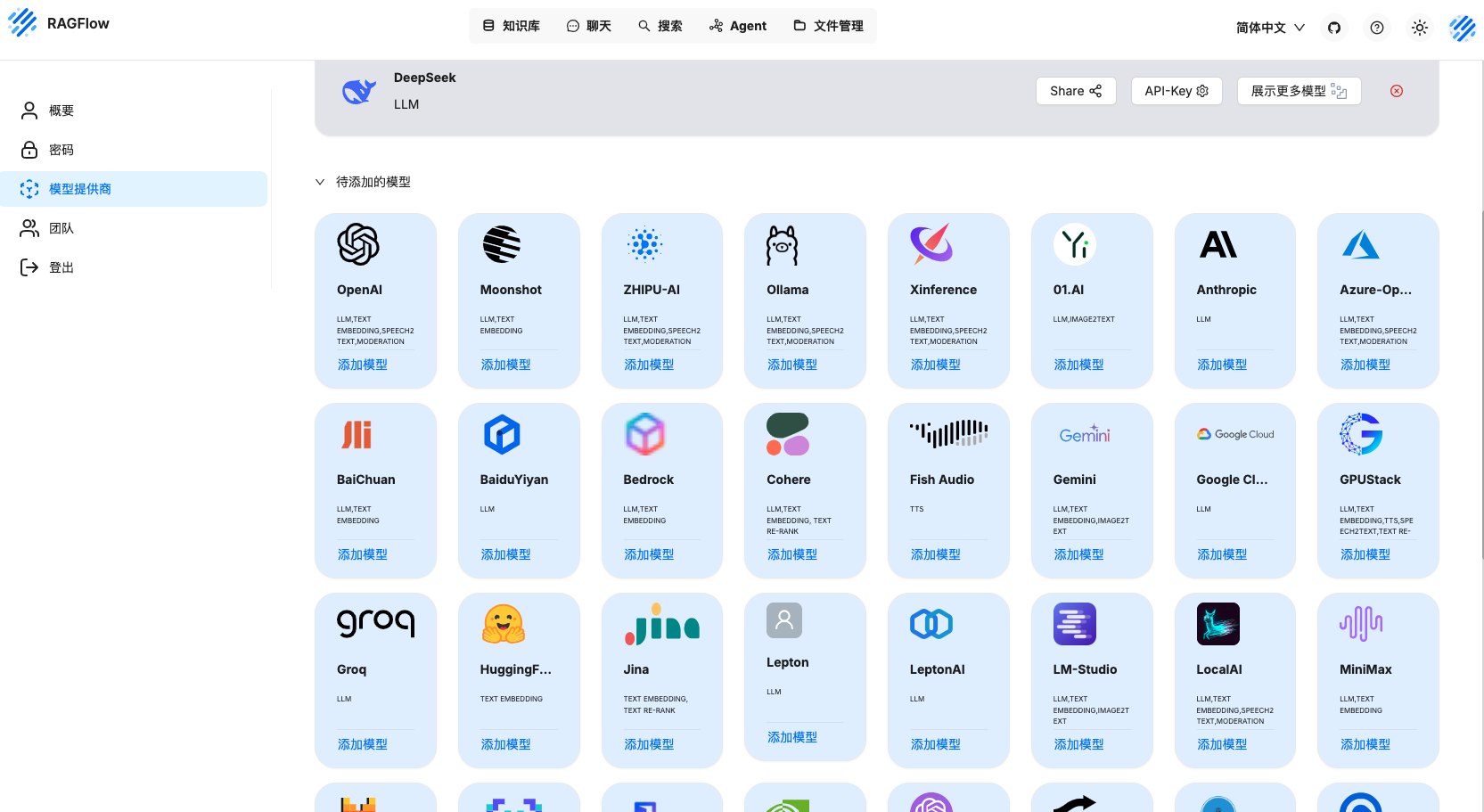Viewport: 1484px width, 812px height.
Task: Click 添加模型 under OpenAI
Action: pos(363,365)
